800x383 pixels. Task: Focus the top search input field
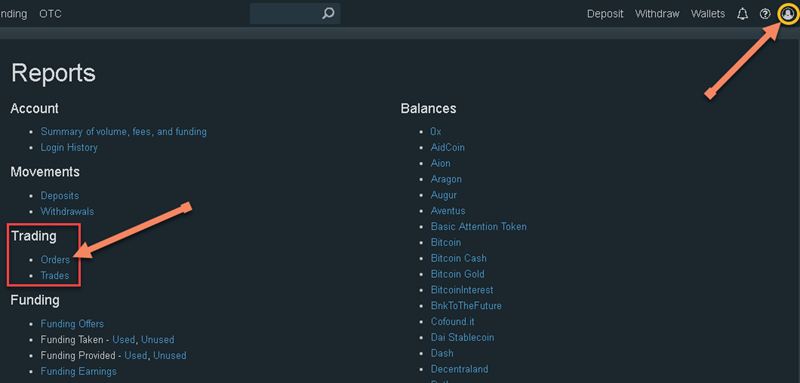click(x=295, y=13)
